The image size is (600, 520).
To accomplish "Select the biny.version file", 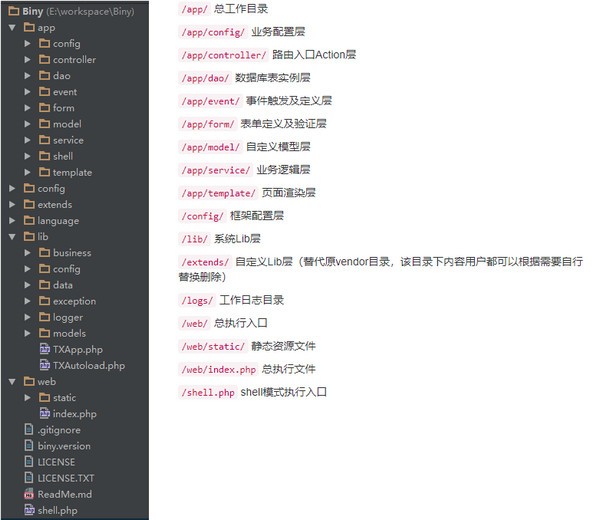I will click(63, 446).
